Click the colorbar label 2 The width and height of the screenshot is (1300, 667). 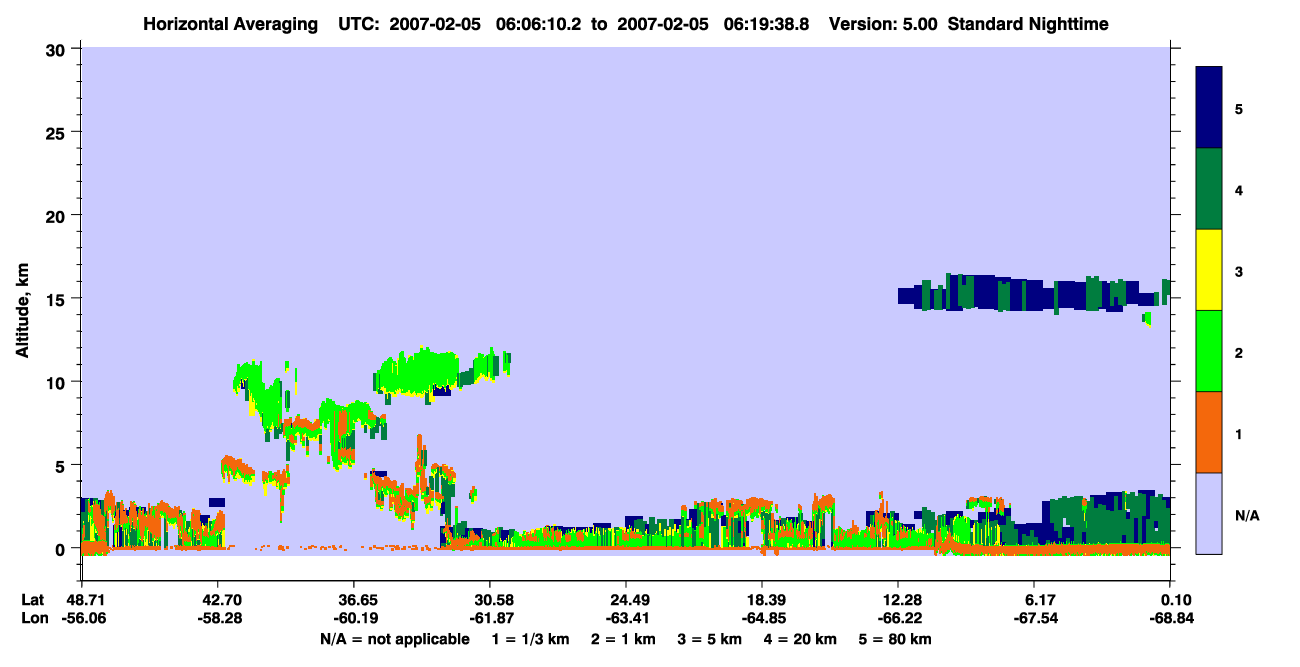1239,351
